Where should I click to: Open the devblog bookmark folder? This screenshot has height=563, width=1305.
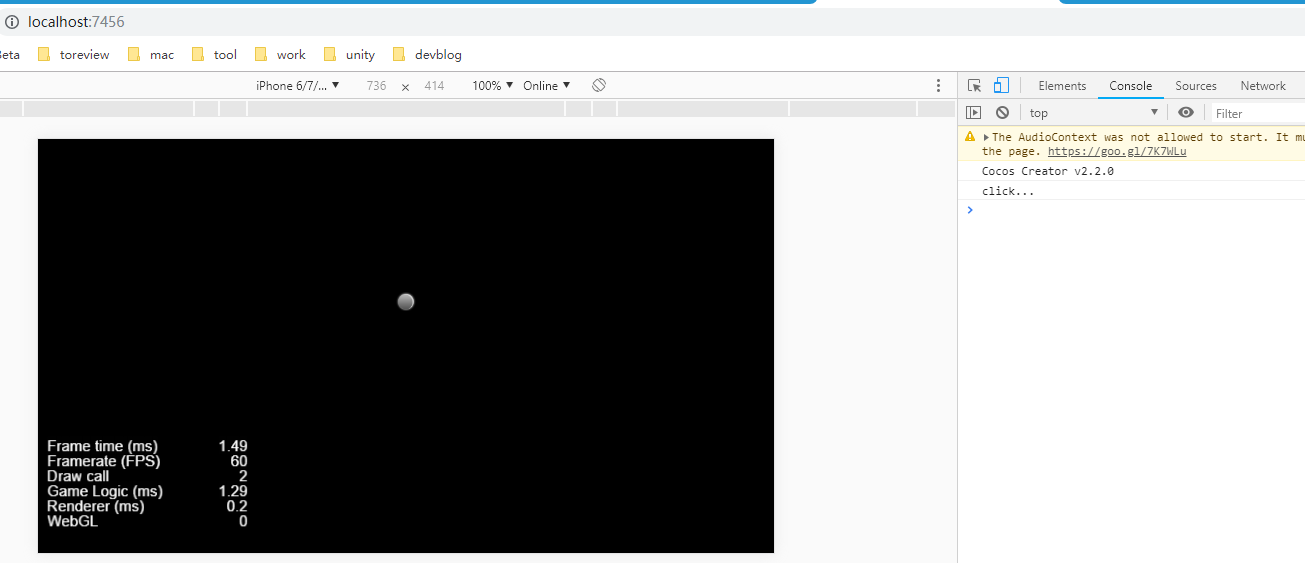coord(427,55)
